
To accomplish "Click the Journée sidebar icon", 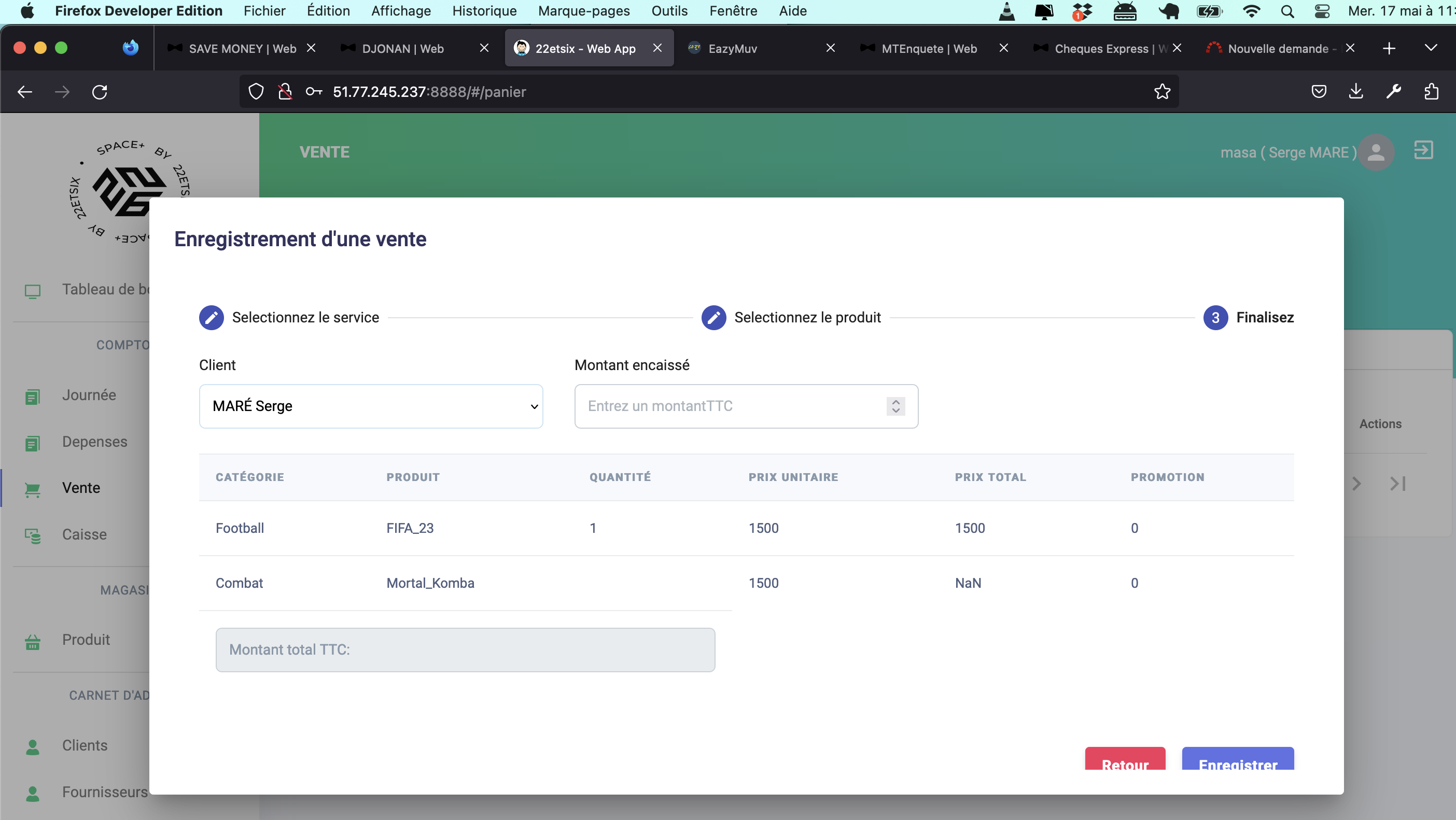I will pyautogui.click(x=32, y=397).
